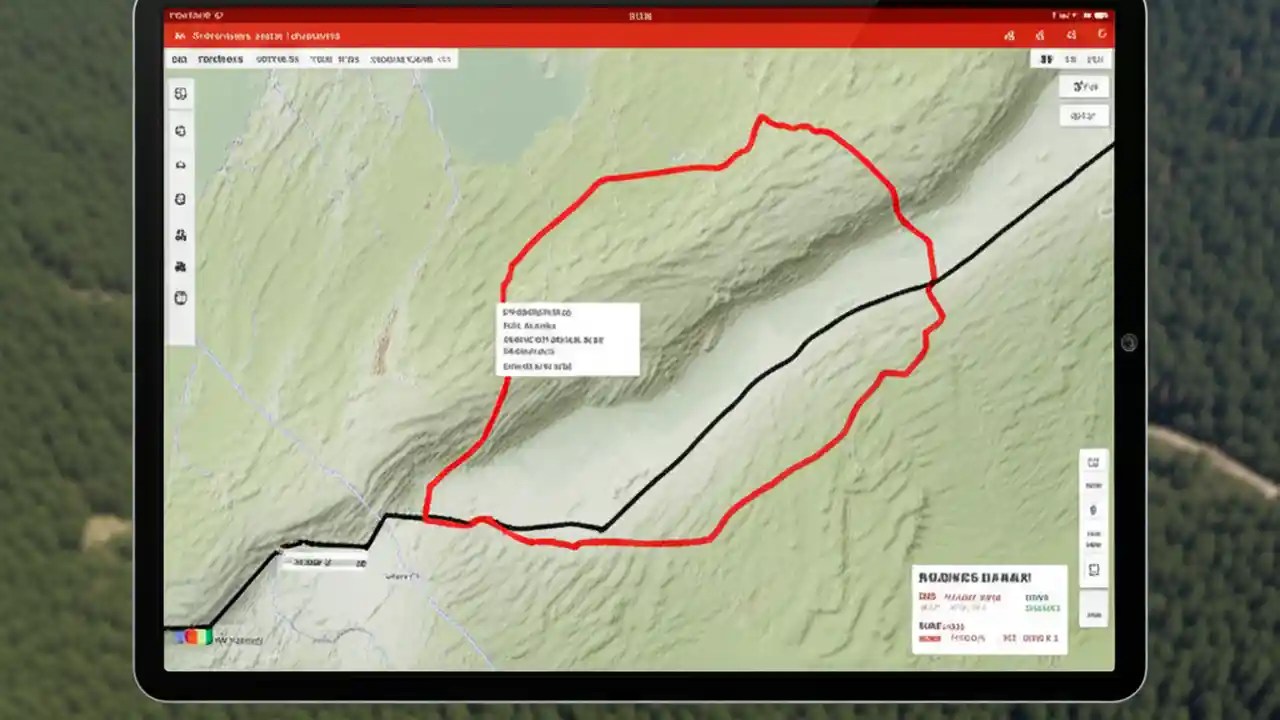Enable the marker toggle in the right control strip

pyautogui.click(x=1093, y=486)
